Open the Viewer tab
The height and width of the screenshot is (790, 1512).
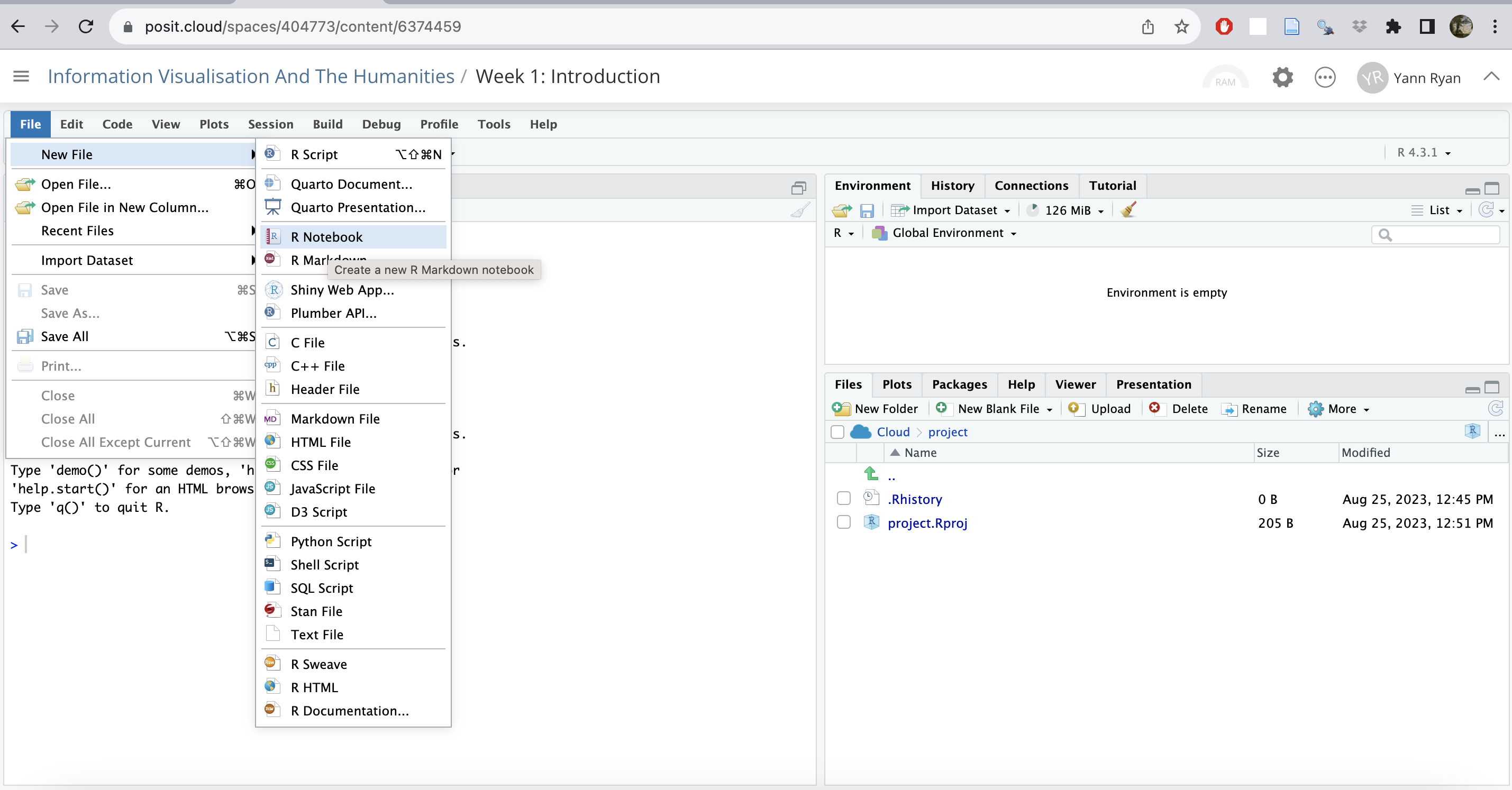(x=1074, y=384)
